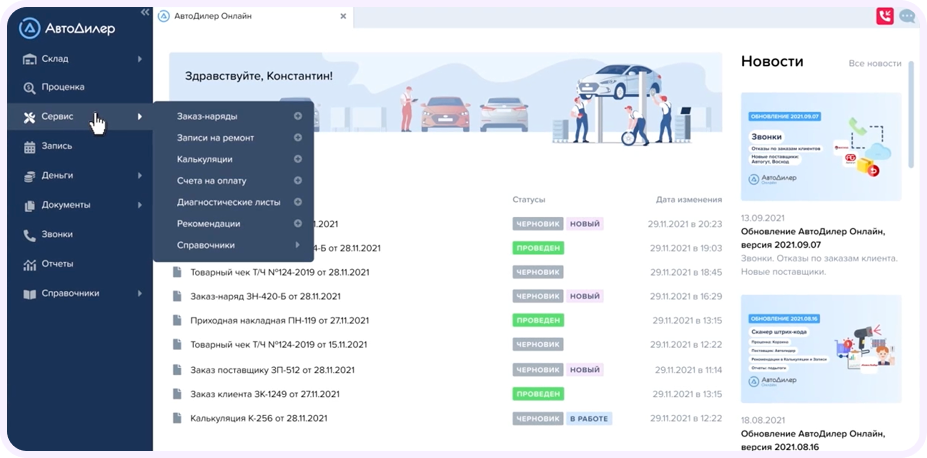Collapse the sidebar with double-chevron icon
The image size is (927, 458).
click(x=145, y=12)
